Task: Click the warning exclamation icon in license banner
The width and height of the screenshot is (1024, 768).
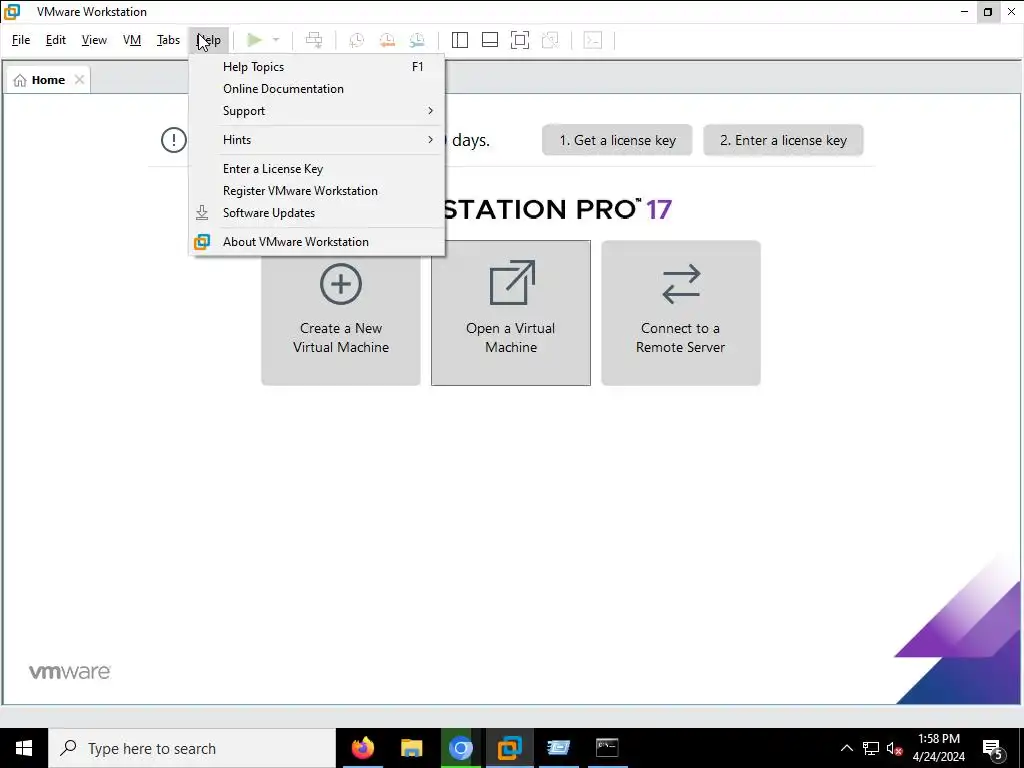Action: (174, 140)
